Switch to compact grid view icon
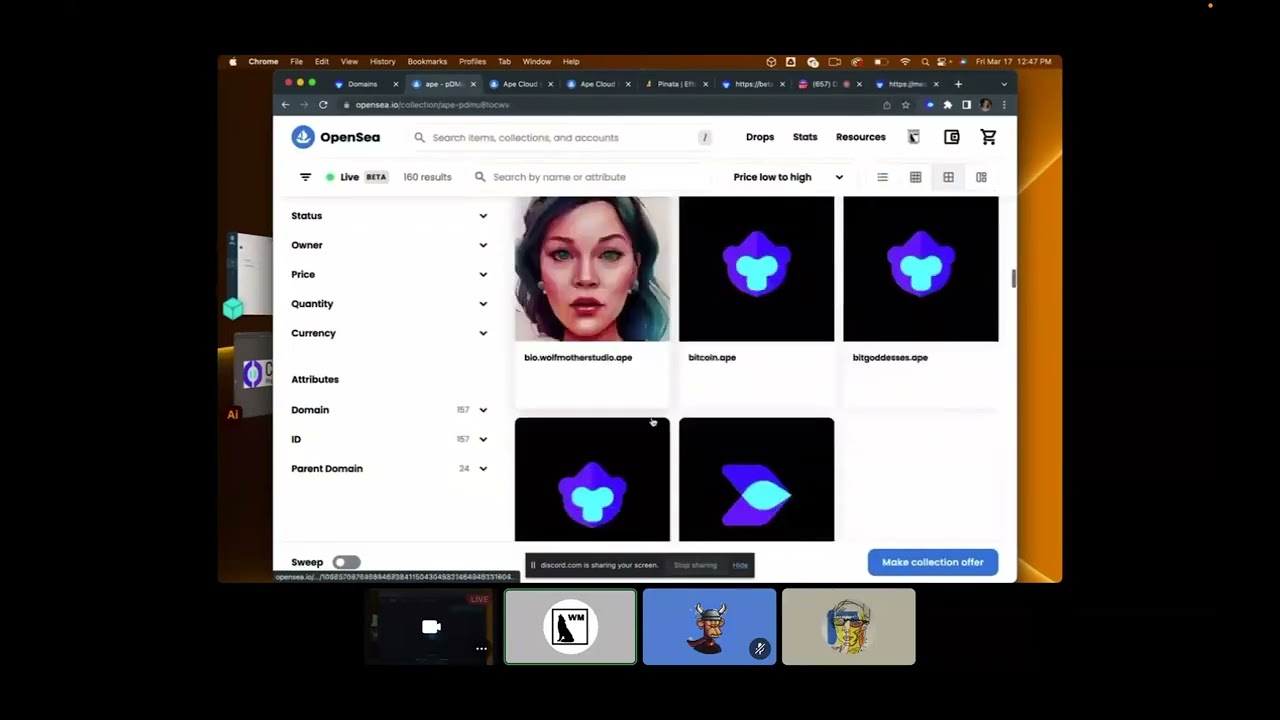 [915, 177]
